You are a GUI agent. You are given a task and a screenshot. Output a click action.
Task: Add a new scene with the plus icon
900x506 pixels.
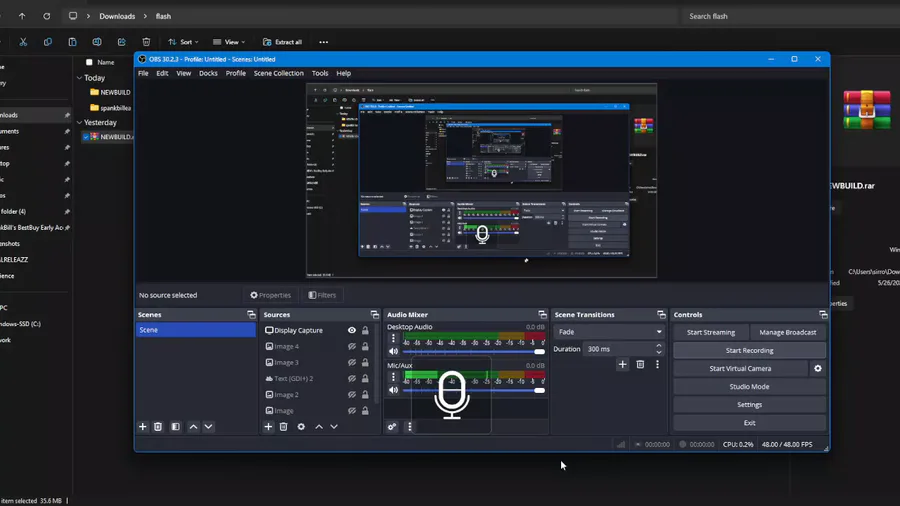pos(142,427)
